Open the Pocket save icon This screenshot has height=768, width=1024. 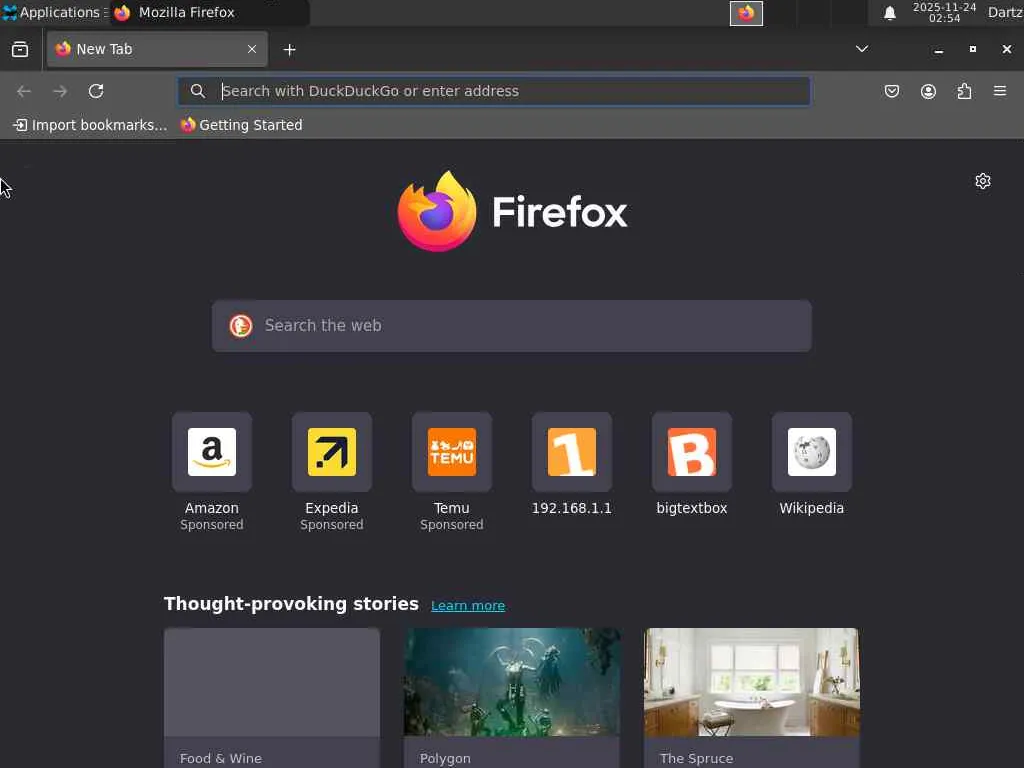891,91
